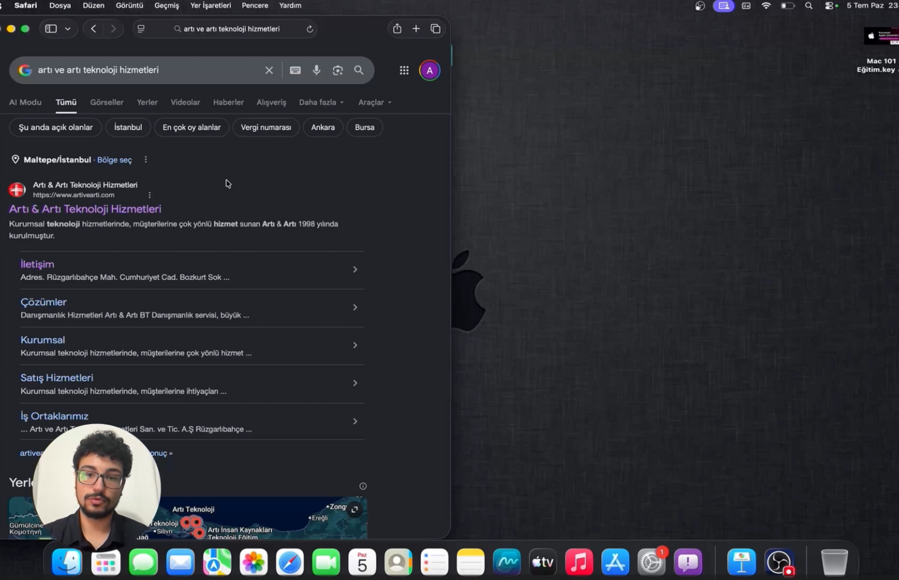899x580 pixels.
Task: Select the Ankara filter chip
Action: click(x=323, y=127)
